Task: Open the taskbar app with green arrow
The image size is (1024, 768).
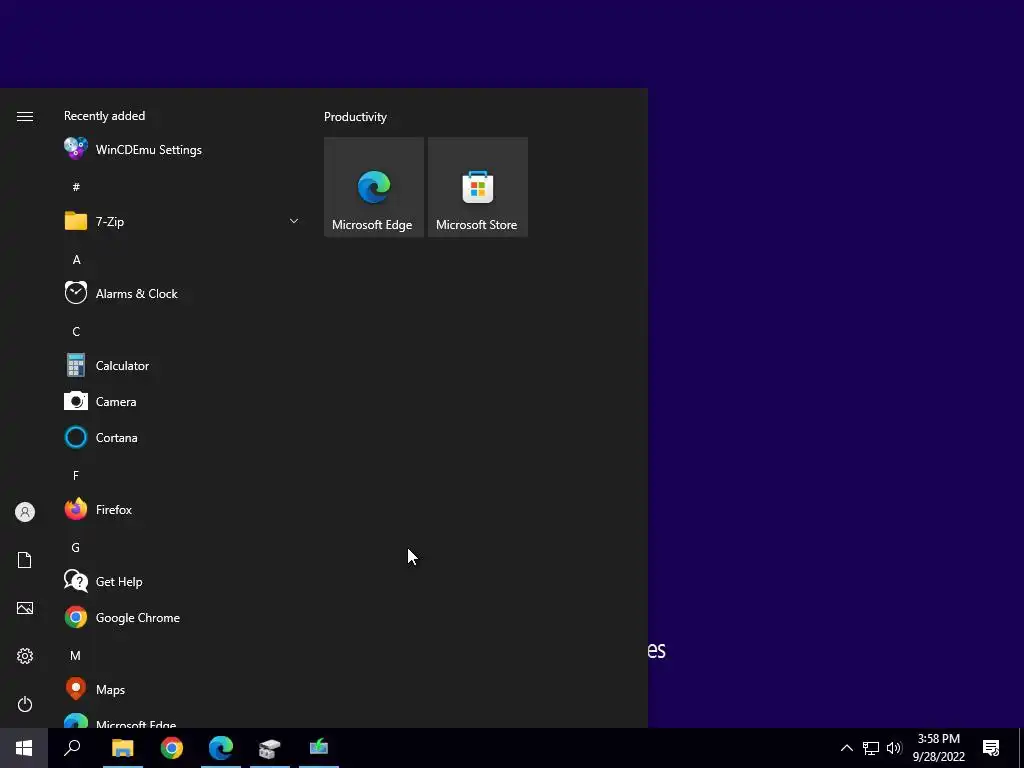Action: 319,748
